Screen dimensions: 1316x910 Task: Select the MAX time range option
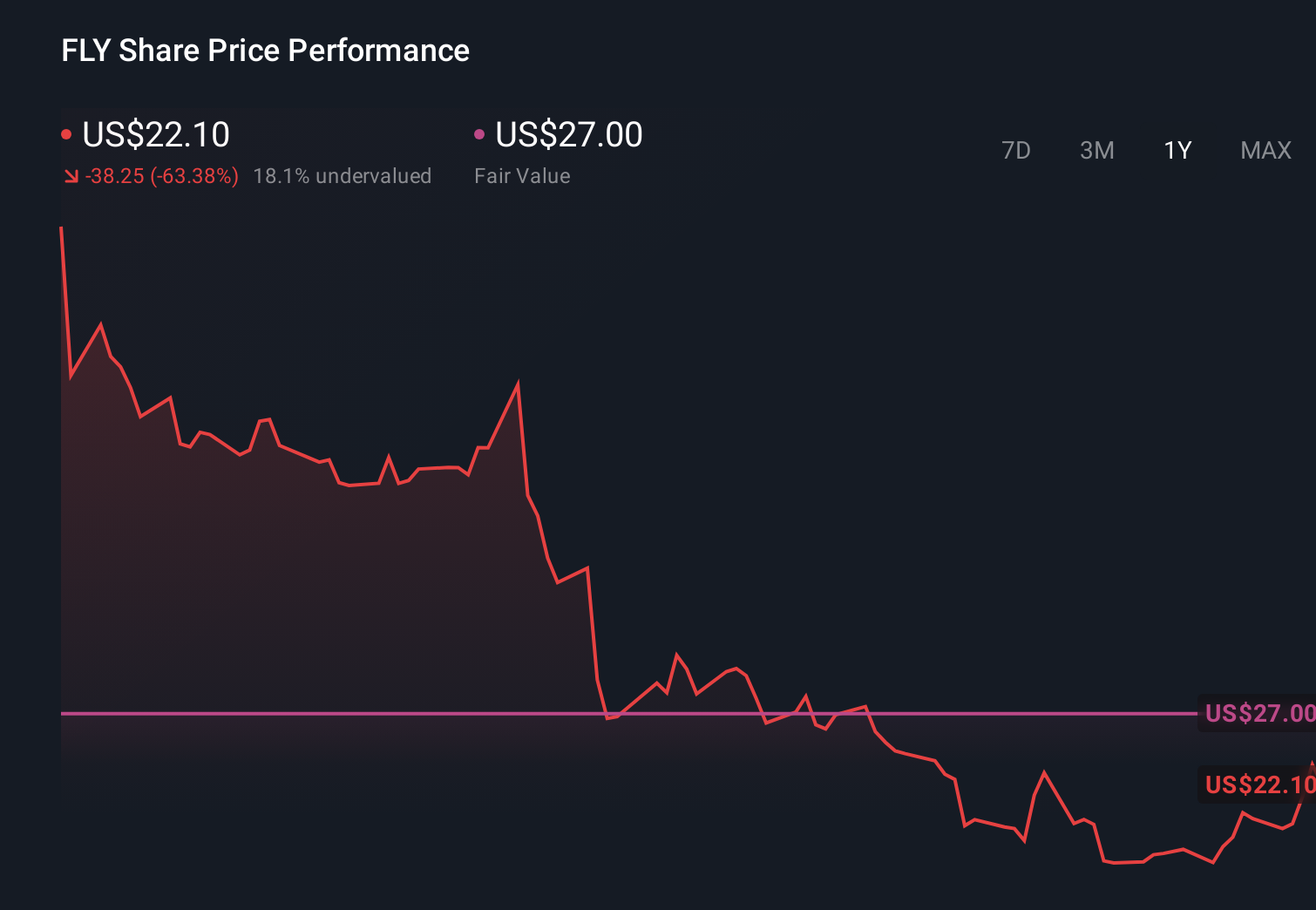tap(1265, 150)
